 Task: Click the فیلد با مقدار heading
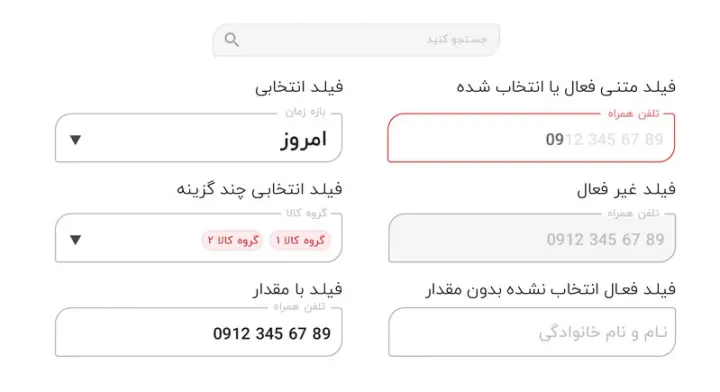(298, 289)
